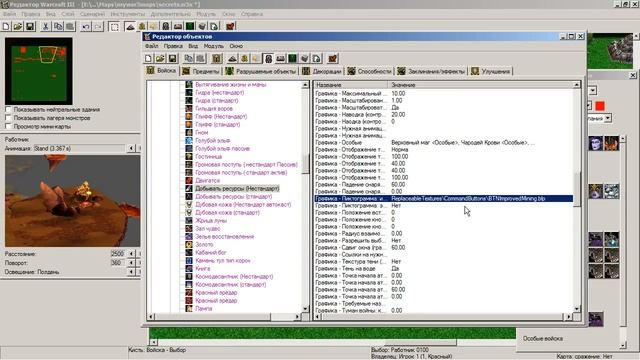Screen dimensions: 640x360
Task: Click the 'Название' column header
Action: pos(351,85)
